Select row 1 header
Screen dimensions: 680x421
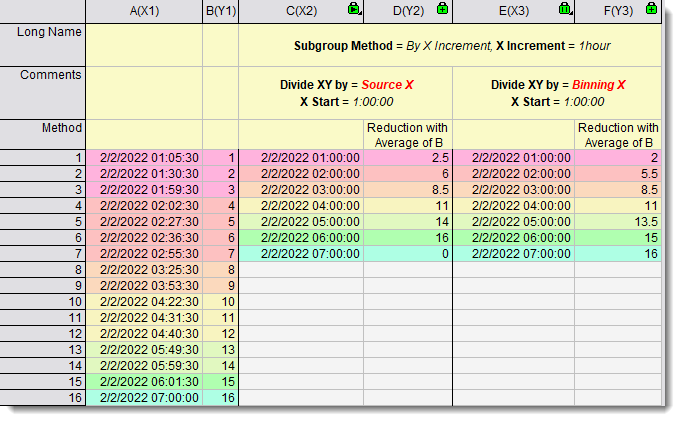coord(43,157)
